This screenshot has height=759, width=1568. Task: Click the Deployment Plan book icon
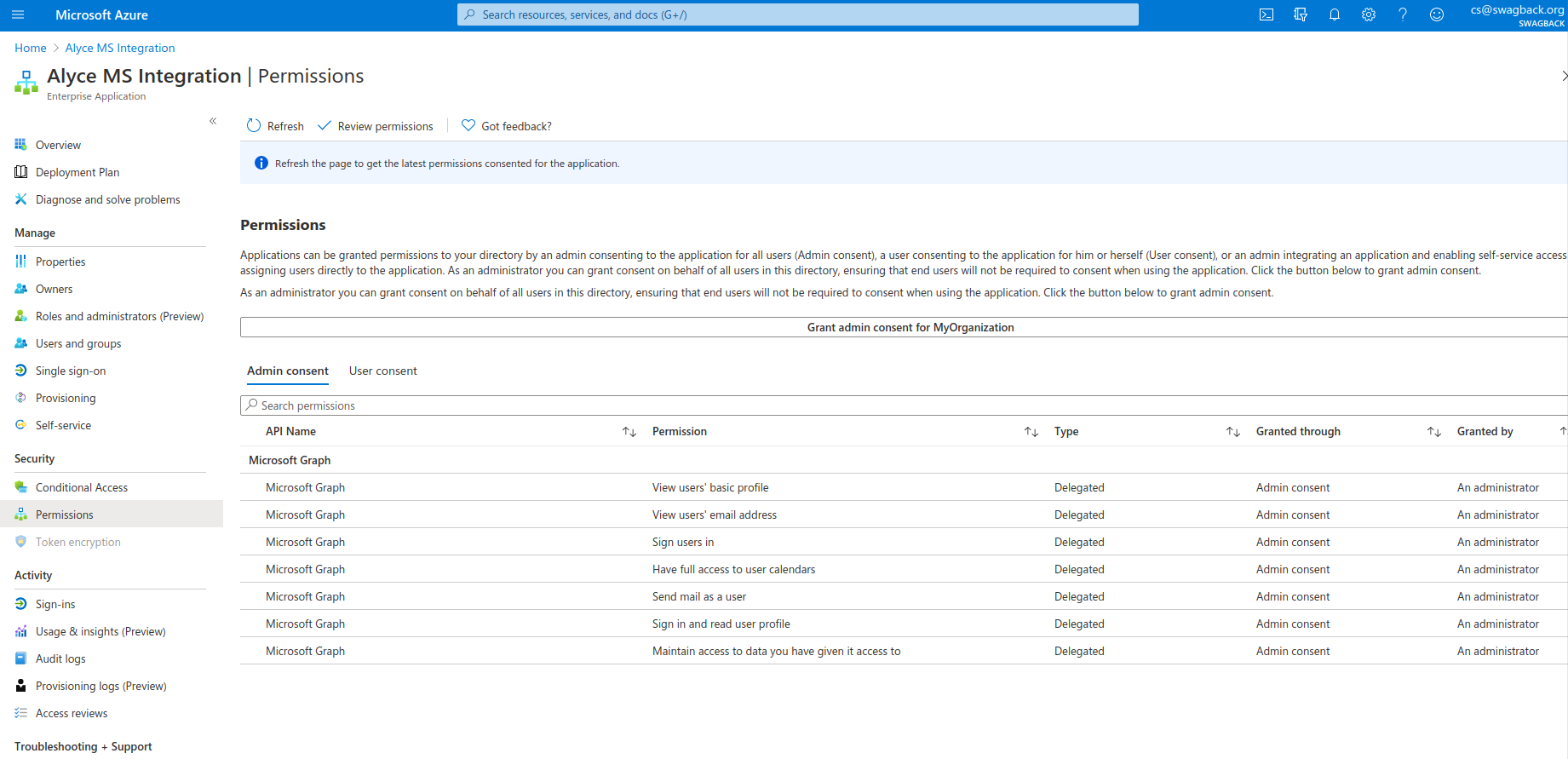click(x=21, y=172)
